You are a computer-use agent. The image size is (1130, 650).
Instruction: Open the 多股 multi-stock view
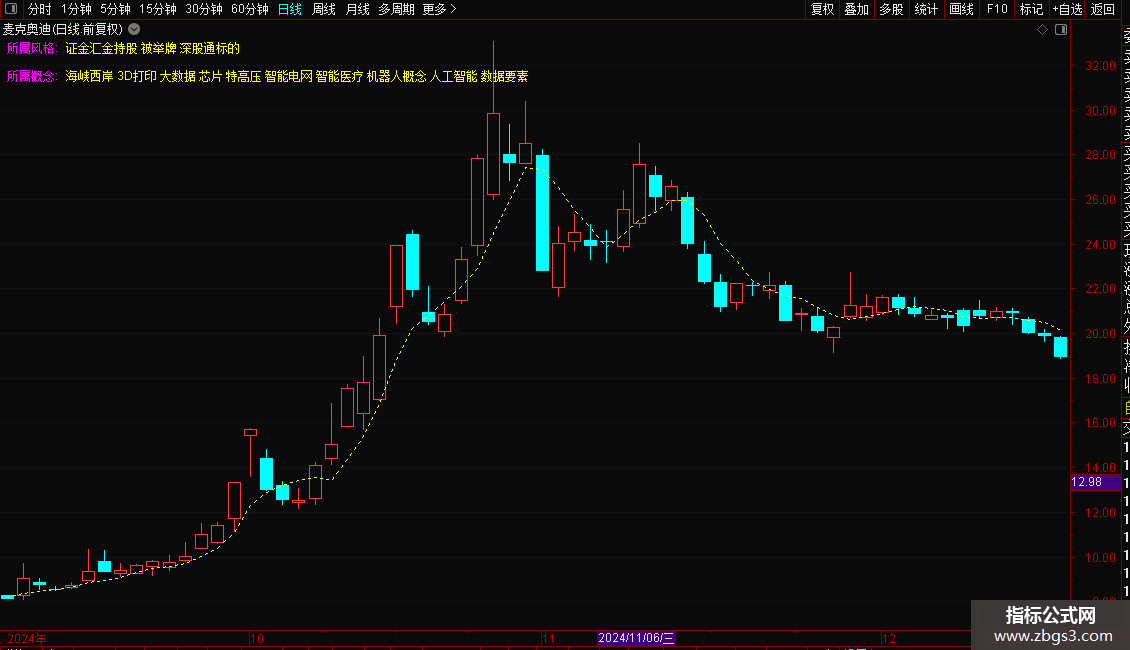[x=891, y=9]
